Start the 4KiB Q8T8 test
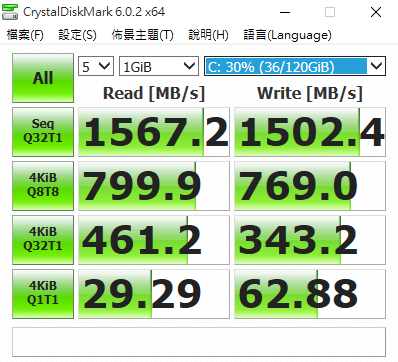The image size is (398, 362). [43, 186]
